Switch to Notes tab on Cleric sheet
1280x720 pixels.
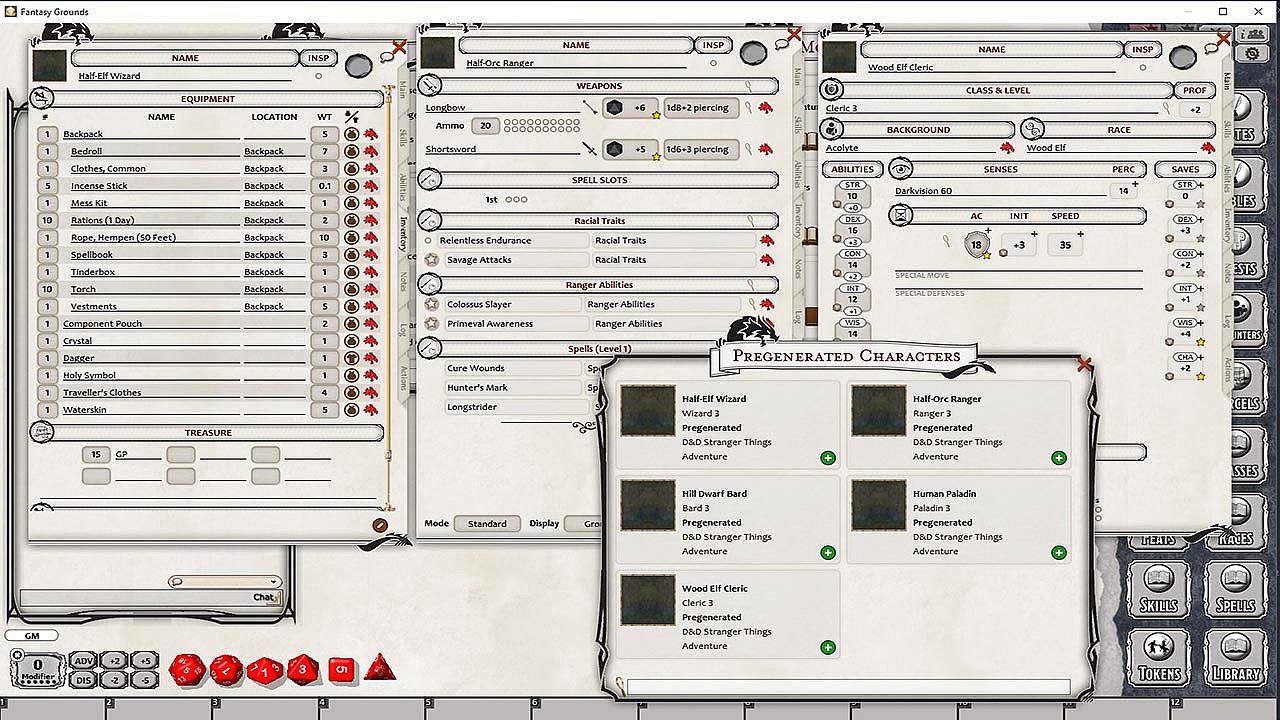(1227, 272)
